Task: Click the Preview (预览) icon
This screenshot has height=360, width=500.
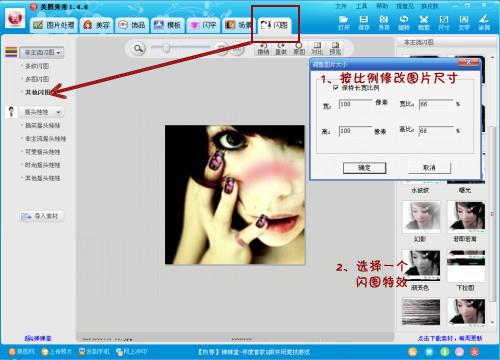Action: 335,45
